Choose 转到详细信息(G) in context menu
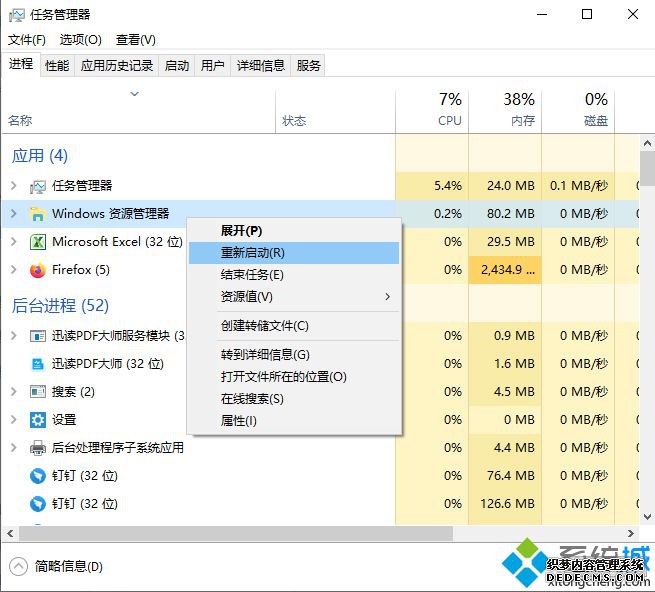The width and height of the screenshot is (655, 592). pos(294,355)
